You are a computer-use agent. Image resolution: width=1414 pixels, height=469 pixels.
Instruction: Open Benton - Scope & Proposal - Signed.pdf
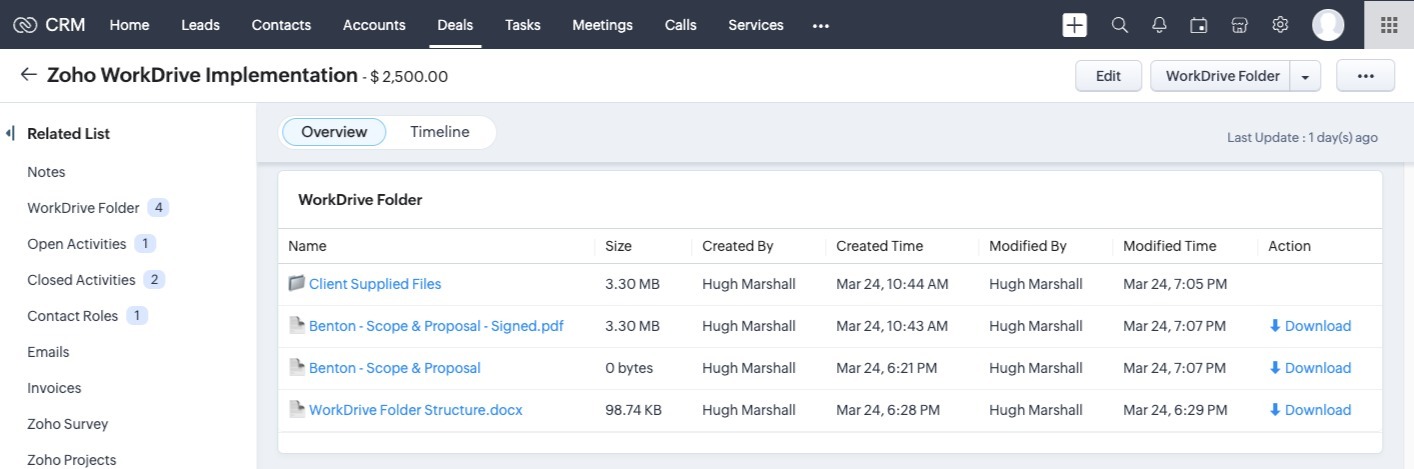(x=436, y=326)
